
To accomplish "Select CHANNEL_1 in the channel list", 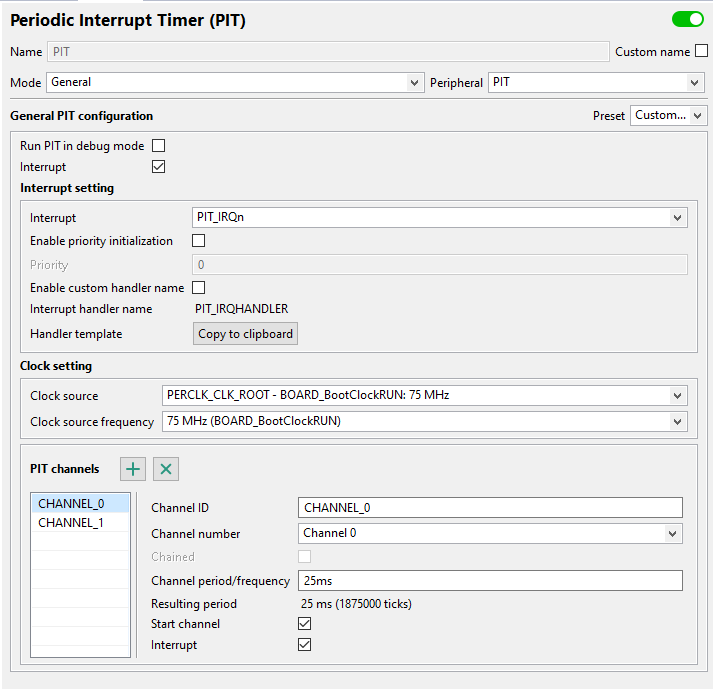I will click(71, 522).
